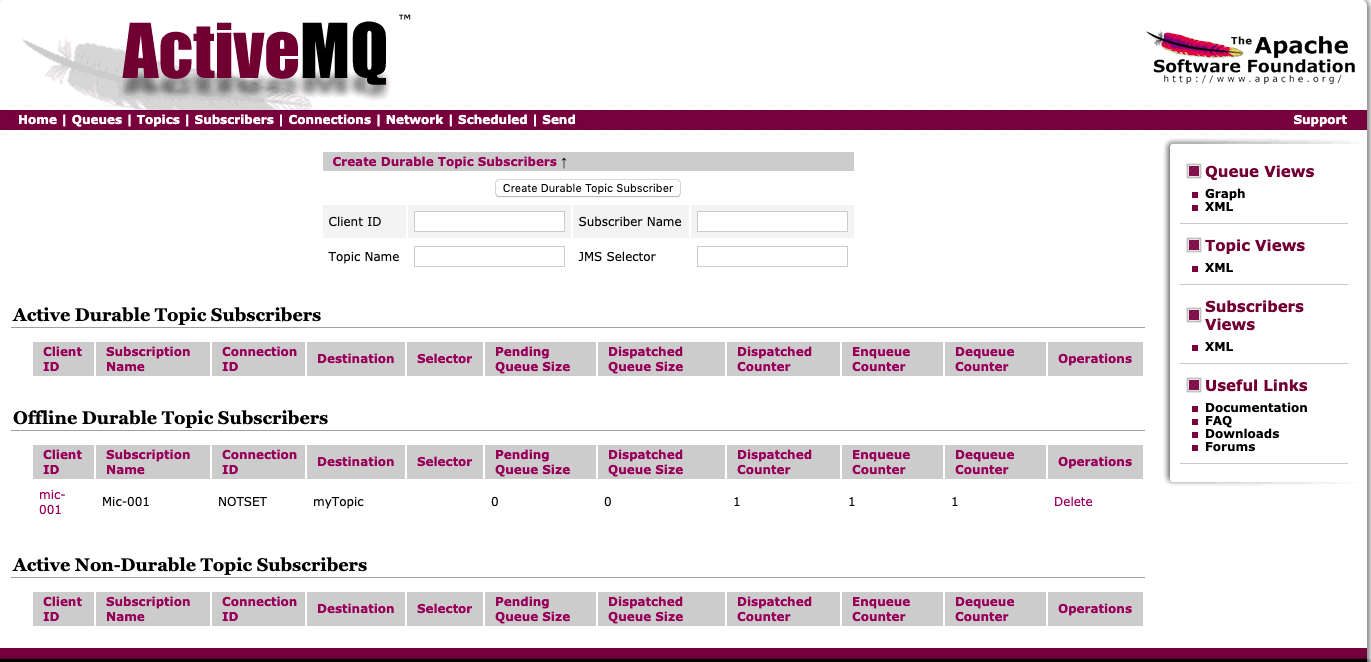
Task: Click the Queue Views heading
Action: (x=1260, y=171)
